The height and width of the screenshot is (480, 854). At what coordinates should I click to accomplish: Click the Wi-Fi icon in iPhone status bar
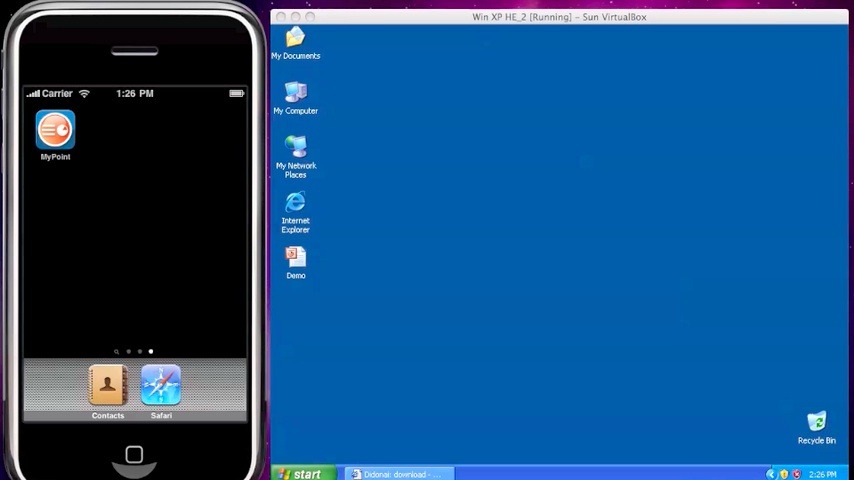pos(84,94)
